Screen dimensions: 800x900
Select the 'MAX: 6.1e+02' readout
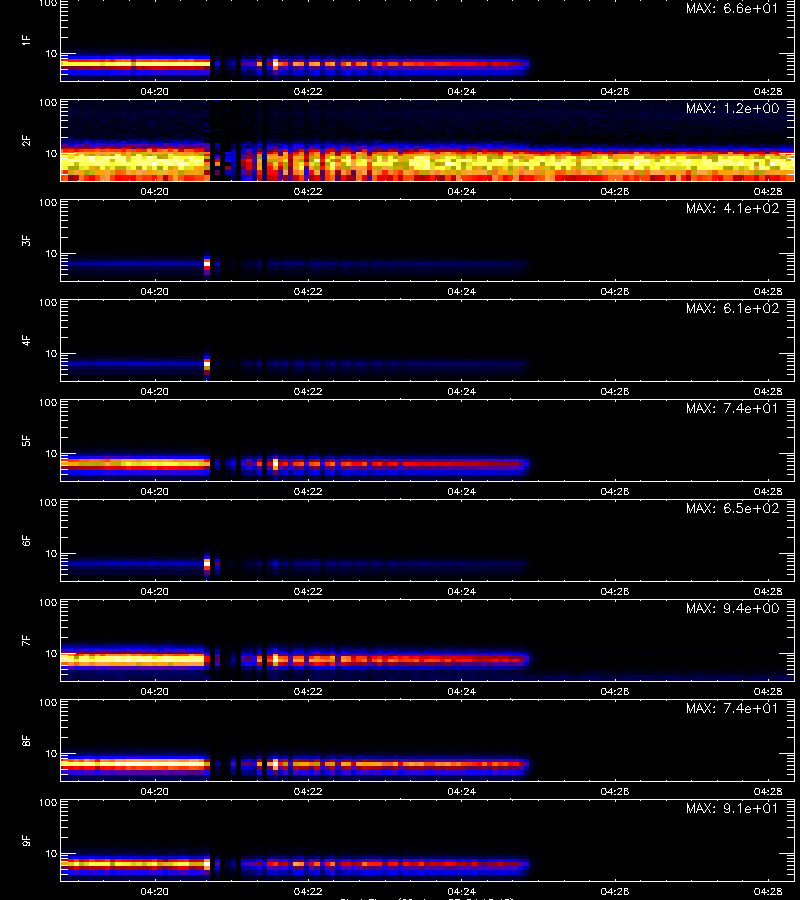point(732,308)
